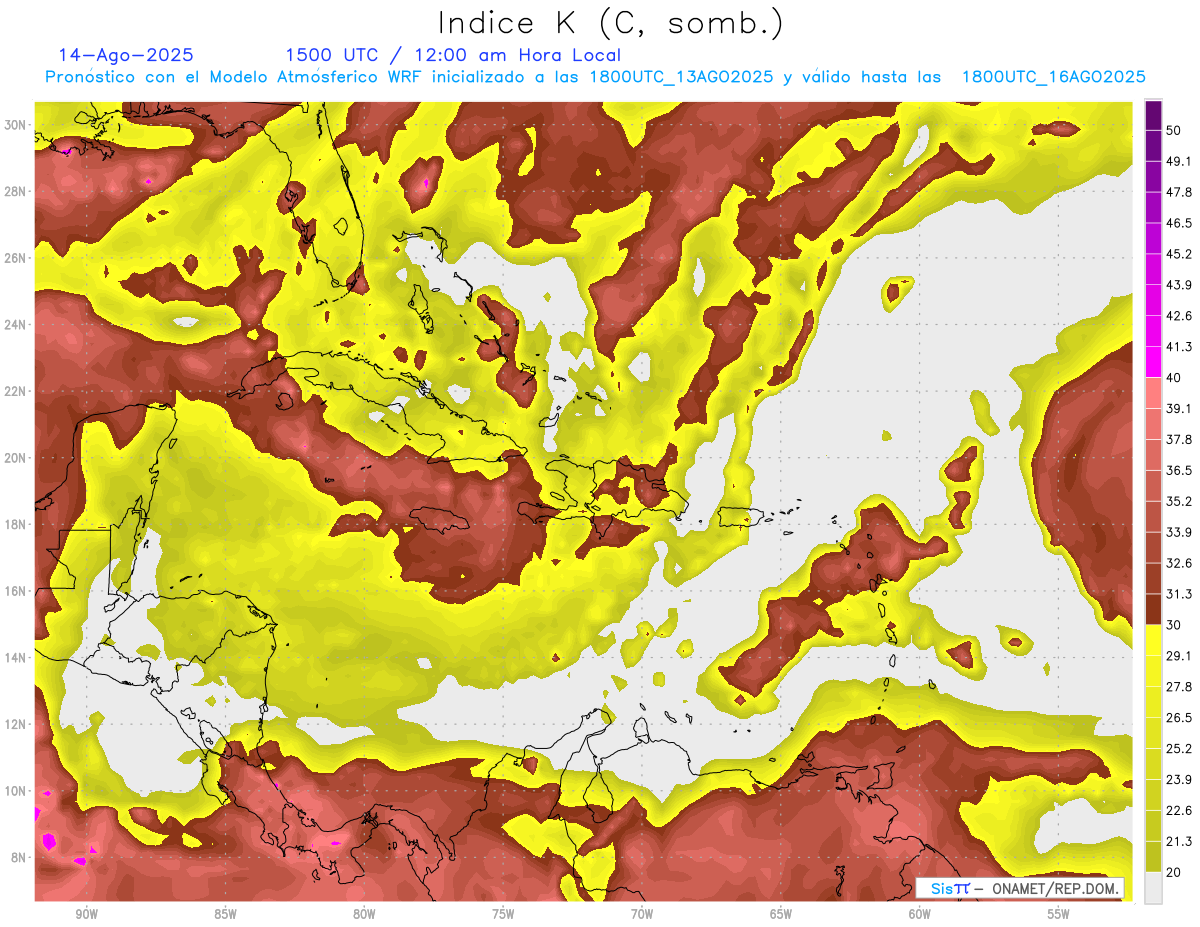
Task: Click the colorbar value 37.8
Action: click(x=1178, y=439)
